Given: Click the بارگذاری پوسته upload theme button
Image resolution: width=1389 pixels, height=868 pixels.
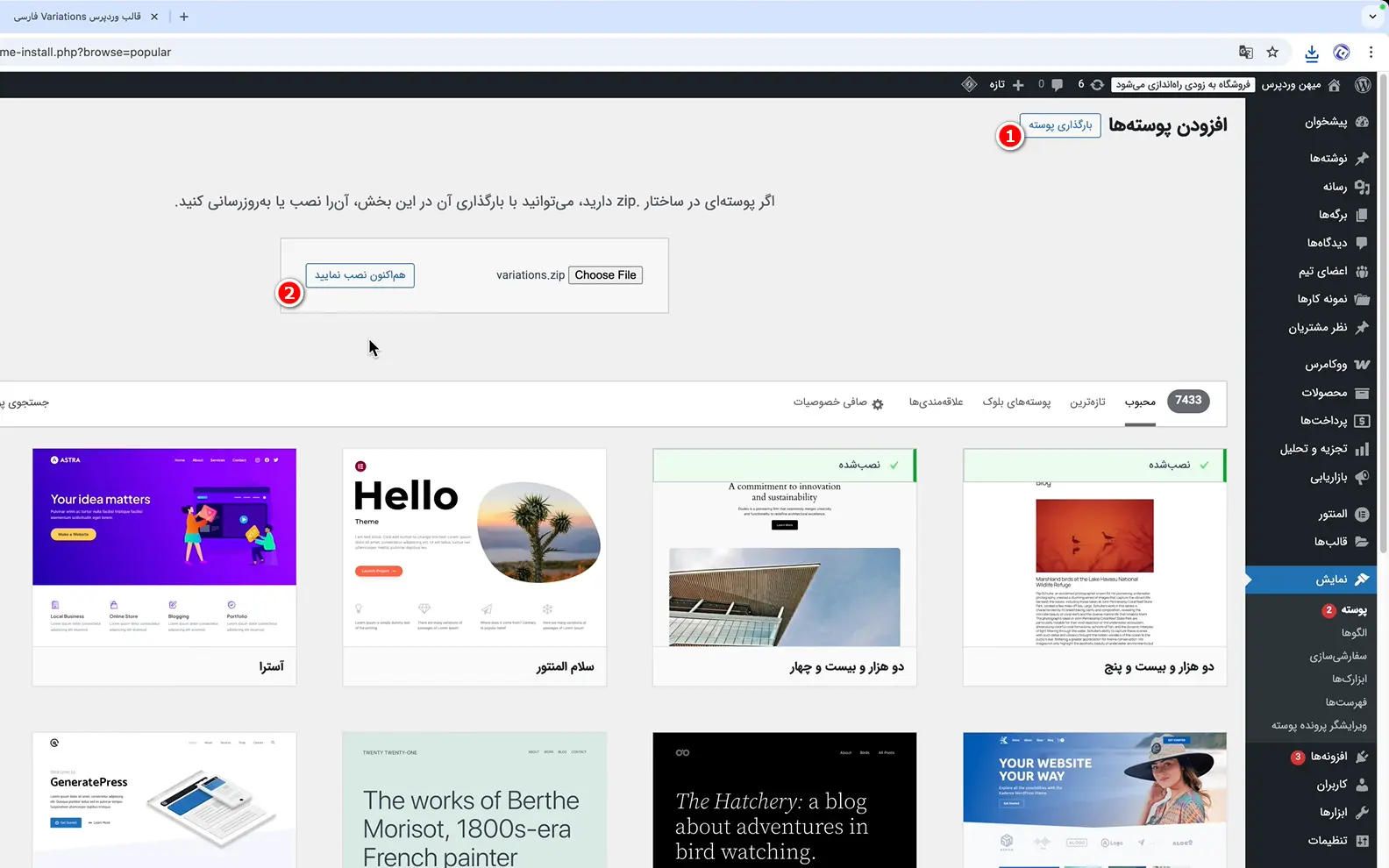Looking at the screenshot, I should point(1060,125).
